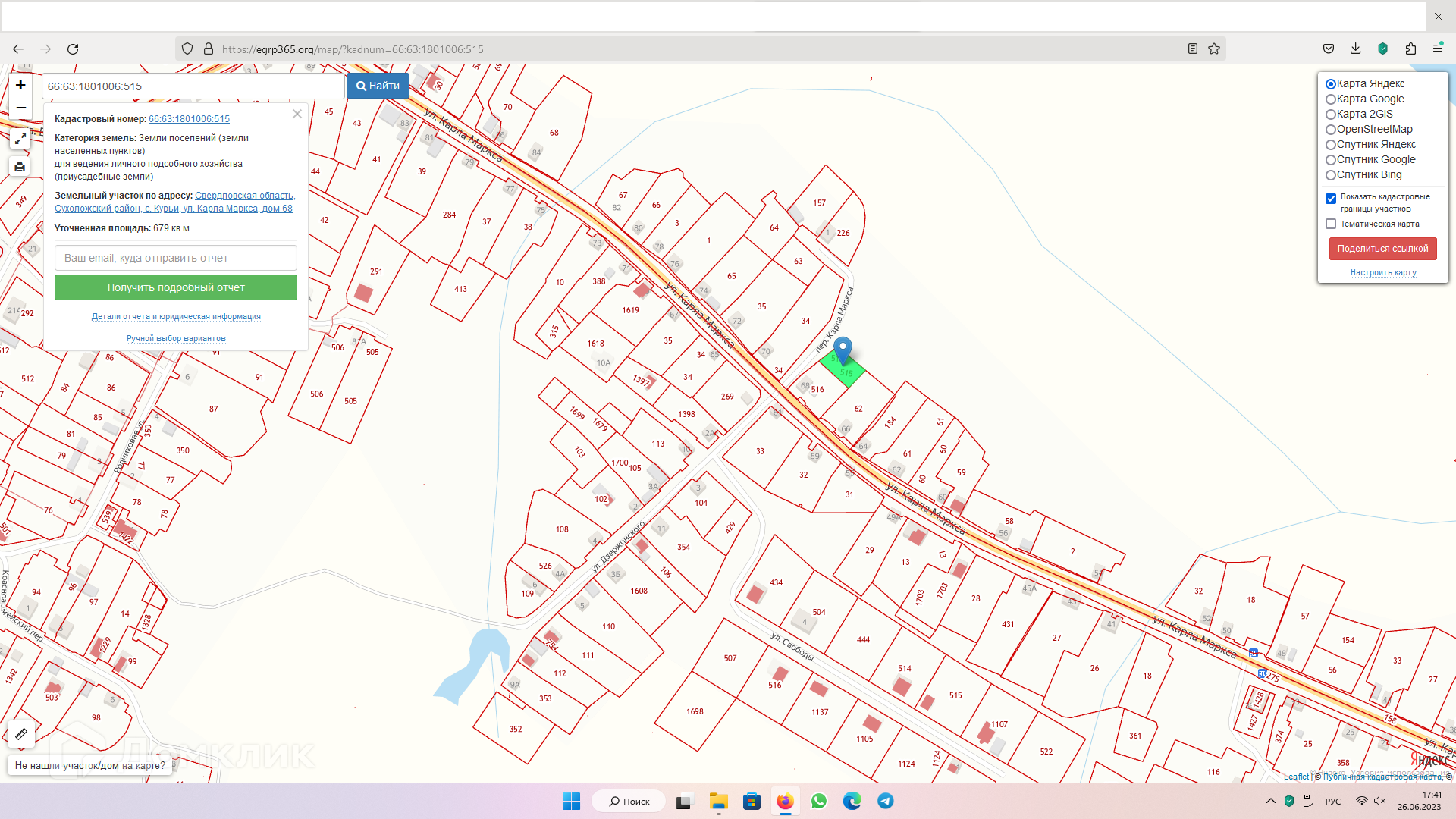Click the blue map pin marker

click(843, 350)
